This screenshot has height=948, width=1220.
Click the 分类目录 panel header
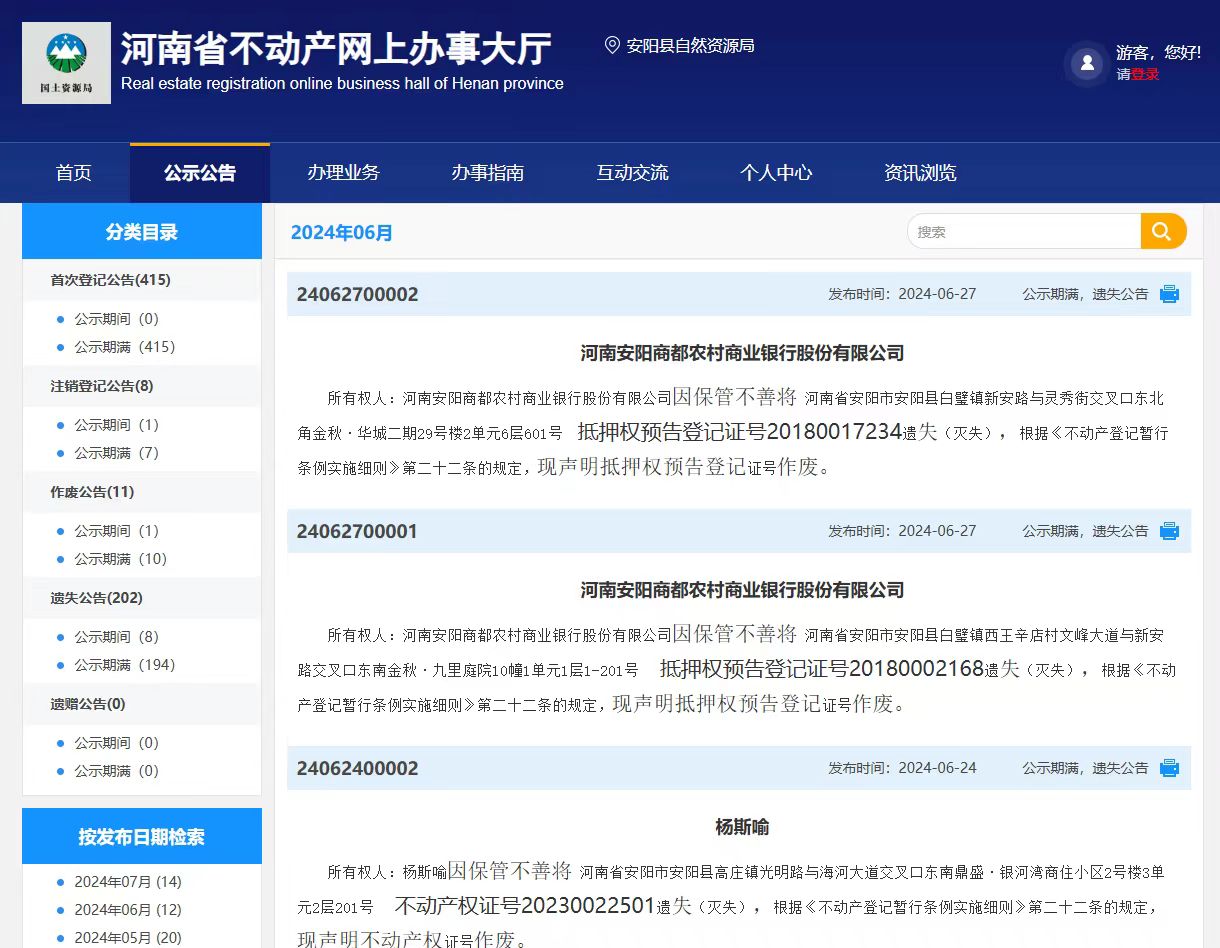coord(142,232)
